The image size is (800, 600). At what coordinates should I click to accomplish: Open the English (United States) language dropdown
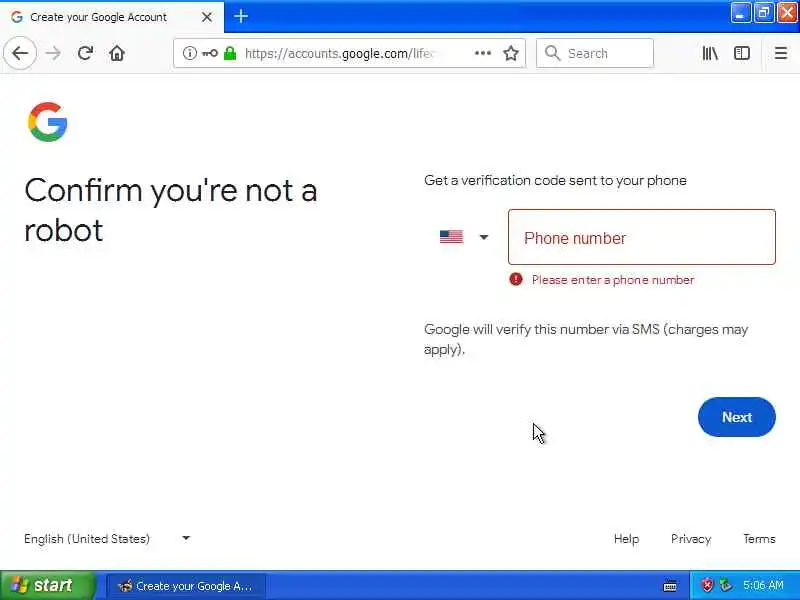[x=107, y=539]
